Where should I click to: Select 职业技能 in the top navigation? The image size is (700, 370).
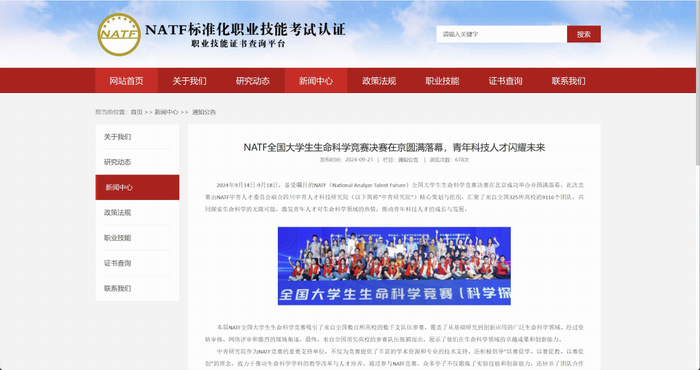[x=442, y=81]
